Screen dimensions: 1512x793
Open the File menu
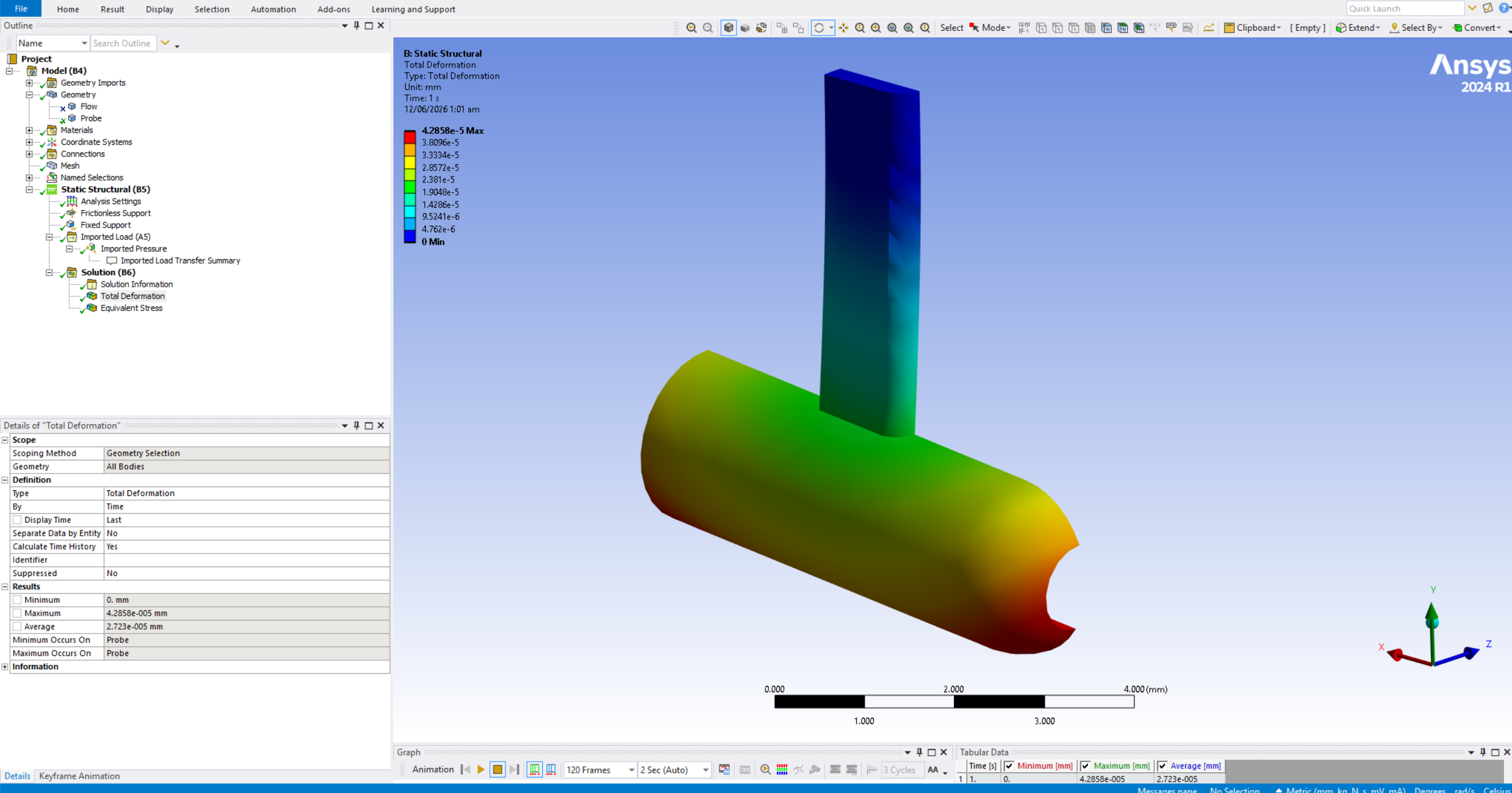(21, 9)
